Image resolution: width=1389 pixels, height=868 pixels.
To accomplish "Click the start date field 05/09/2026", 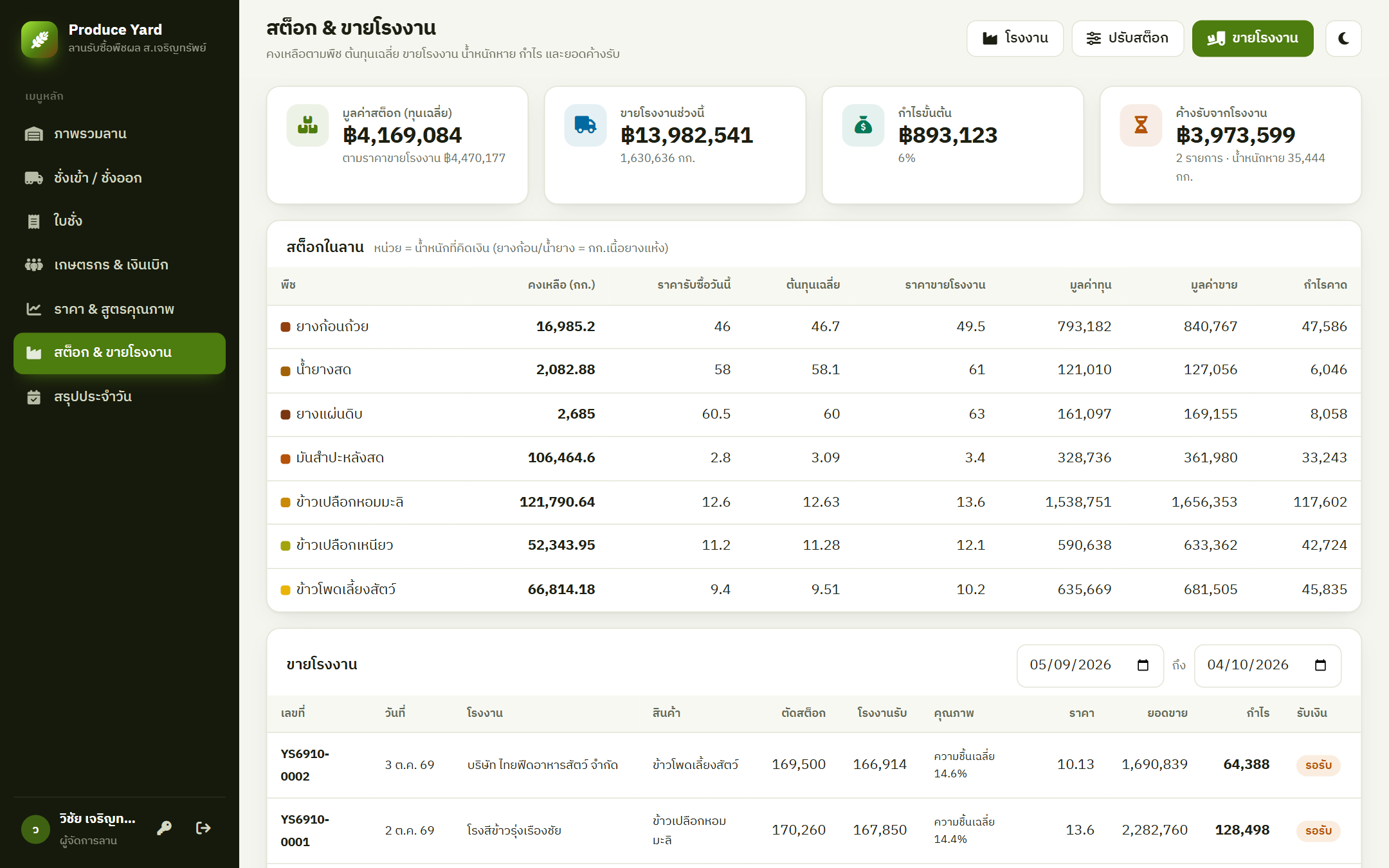I will (x=1090, y=665).
